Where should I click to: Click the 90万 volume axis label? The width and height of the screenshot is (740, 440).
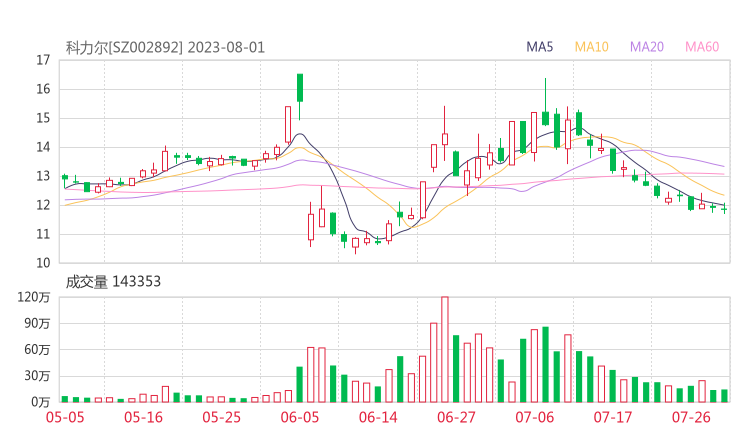click(37, 323)
